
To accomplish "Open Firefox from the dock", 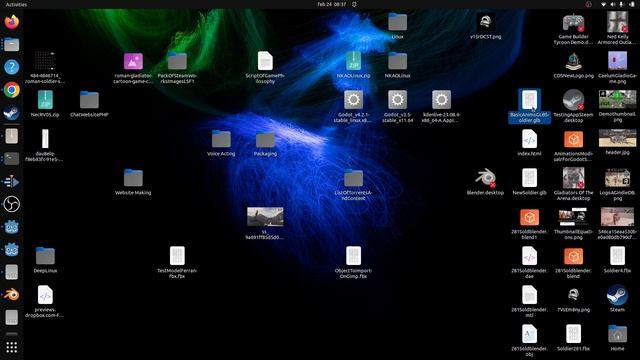I will click(11, 21).
